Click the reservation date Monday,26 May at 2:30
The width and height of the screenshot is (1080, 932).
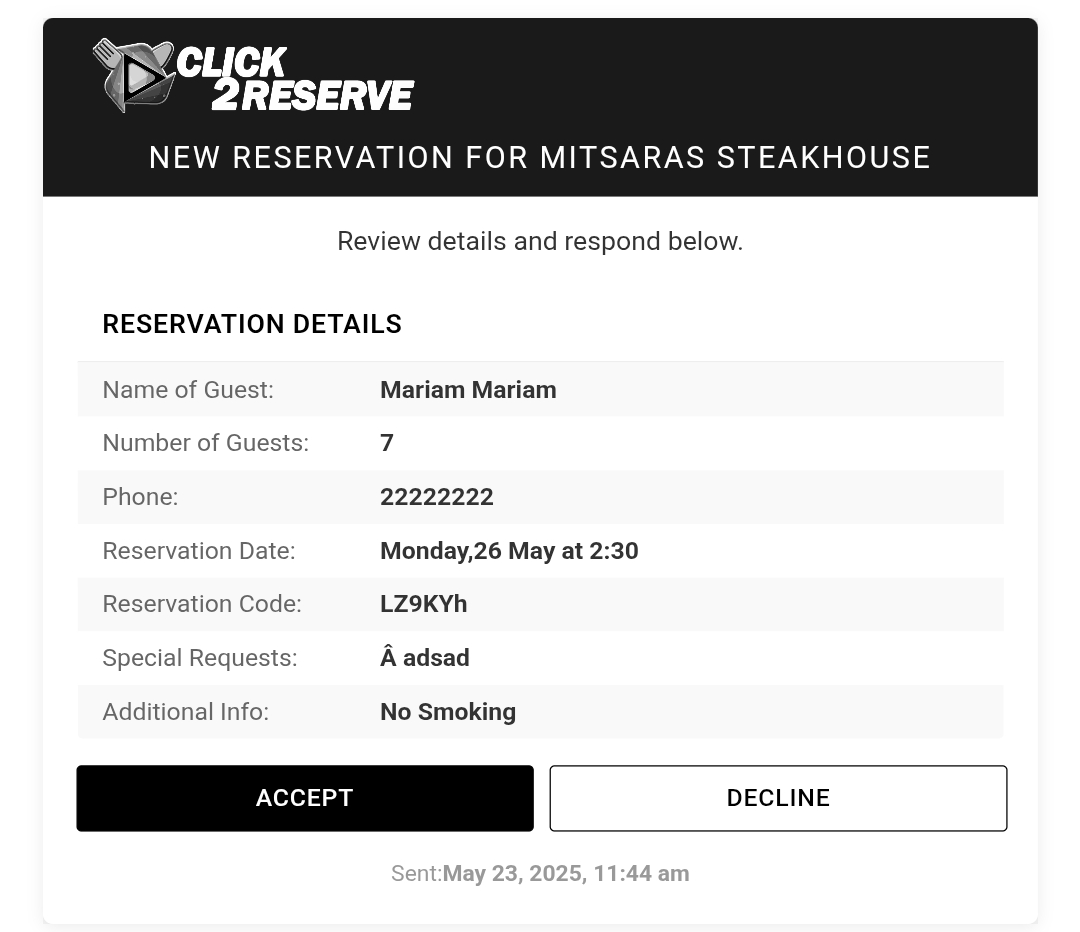coord(509,551)
